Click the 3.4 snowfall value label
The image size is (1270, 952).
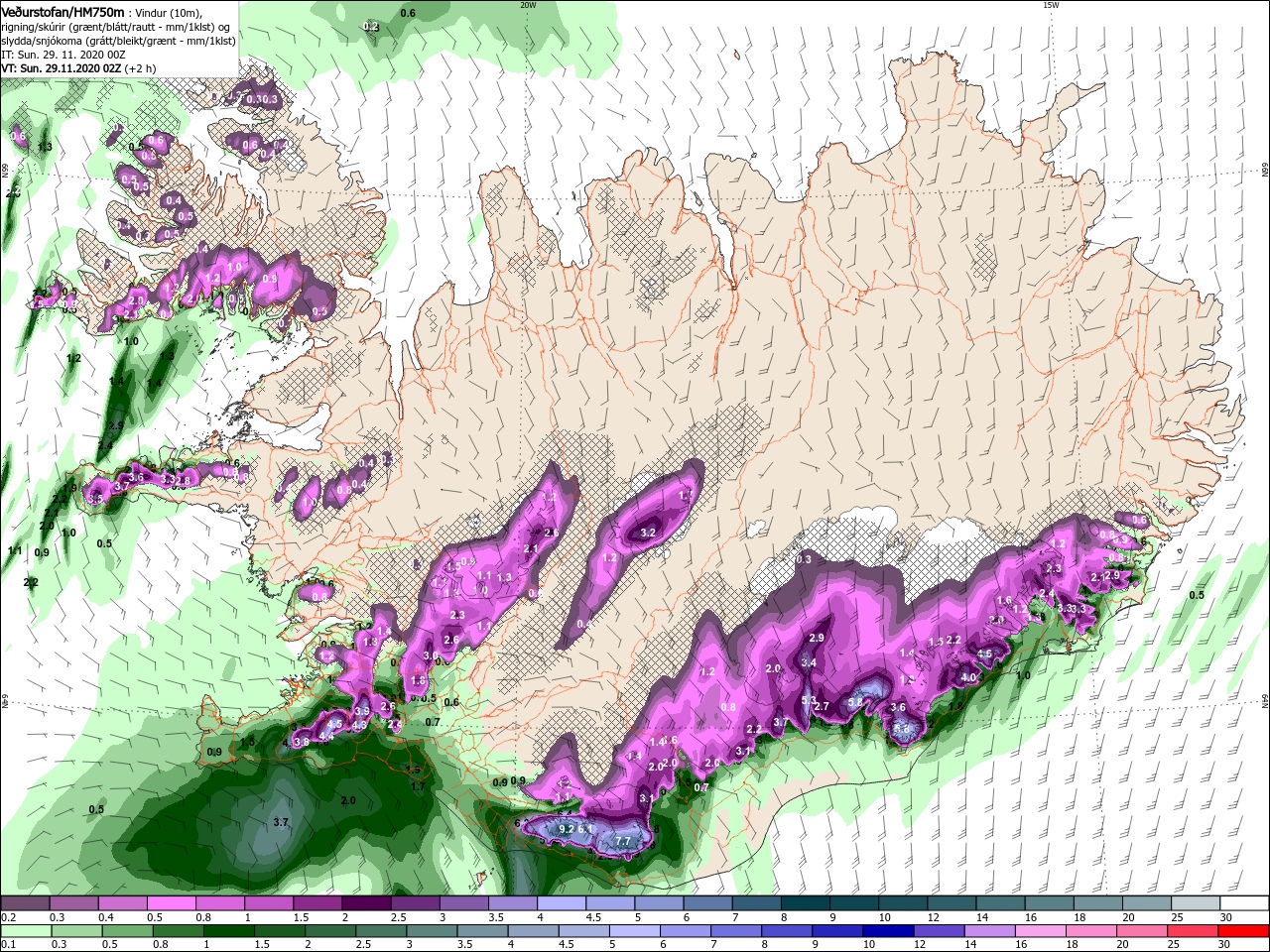click(x=809, y=662)
